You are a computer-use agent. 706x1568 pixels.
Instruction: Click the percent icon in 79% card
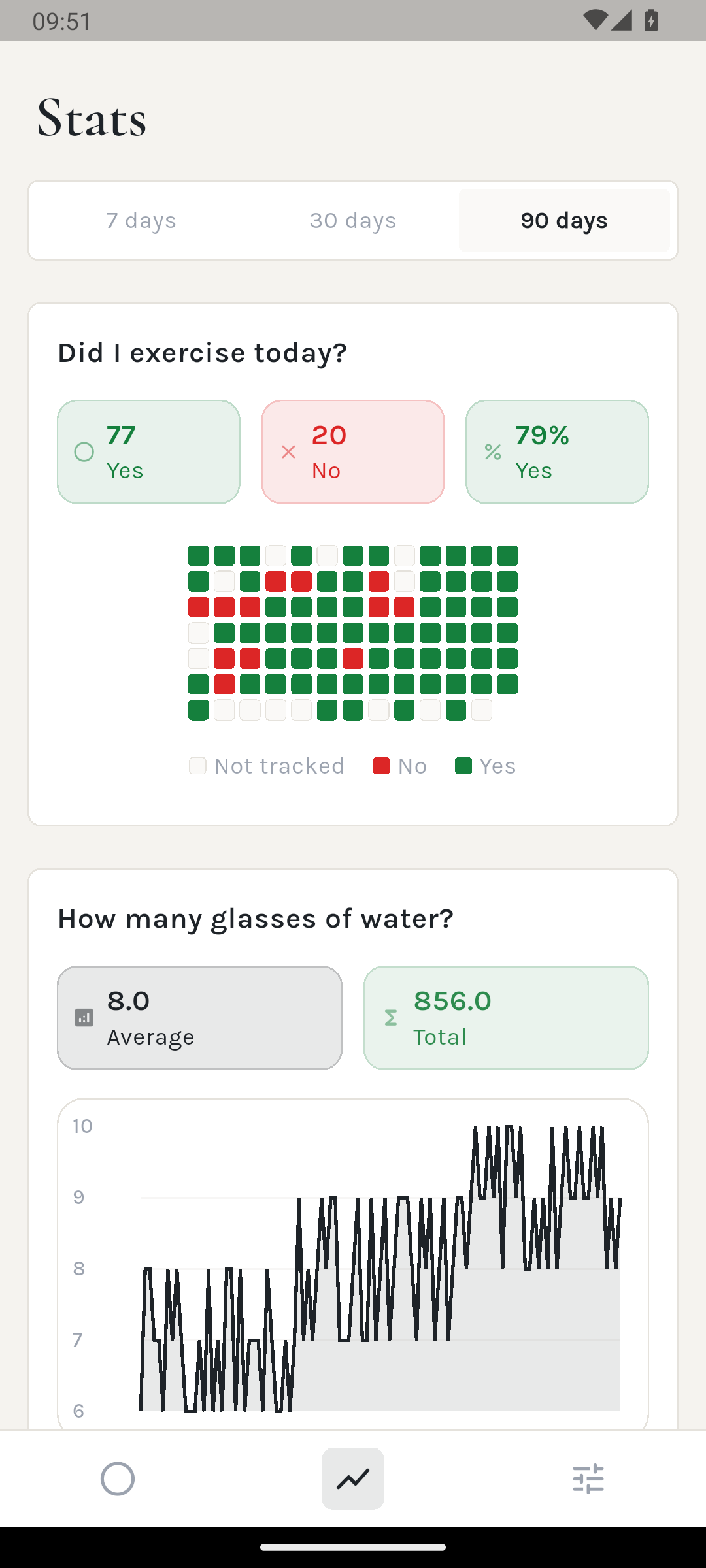point(493,452)
